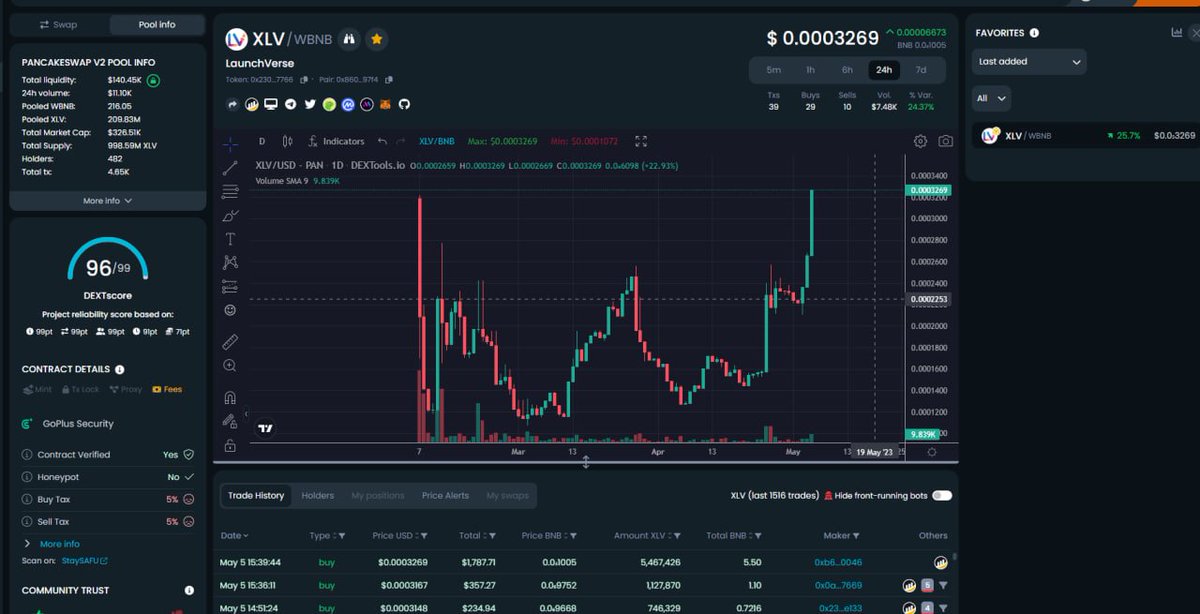Select the crosshair cursor tool
The height and width of the screenshot is (614, 1200).
230,143
